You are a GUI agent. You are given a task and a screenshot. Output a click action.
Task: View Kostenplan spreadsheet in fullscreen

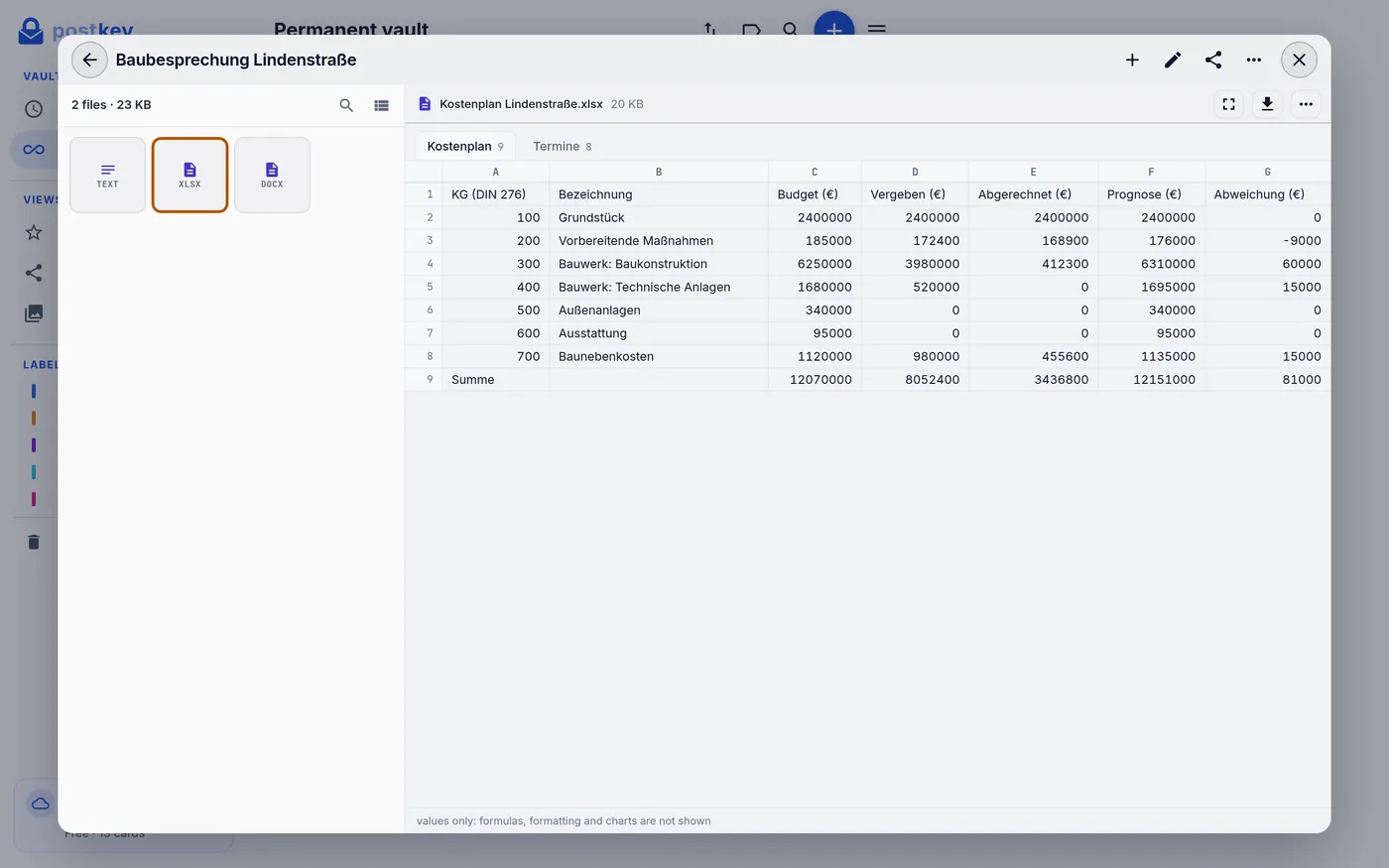tap(1228, 104)
